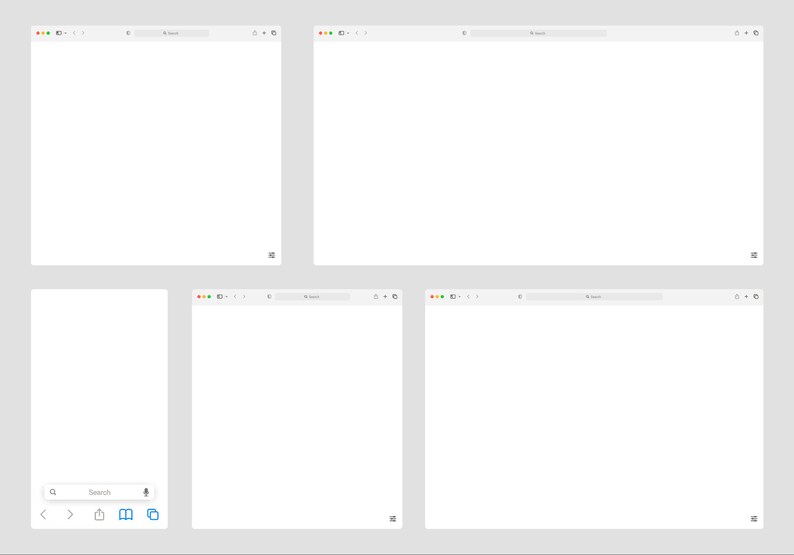This screenshot has height=555, width=794.
Task: Open settings sliders icon in bottom-middle browser window
Action: point(393,519)
